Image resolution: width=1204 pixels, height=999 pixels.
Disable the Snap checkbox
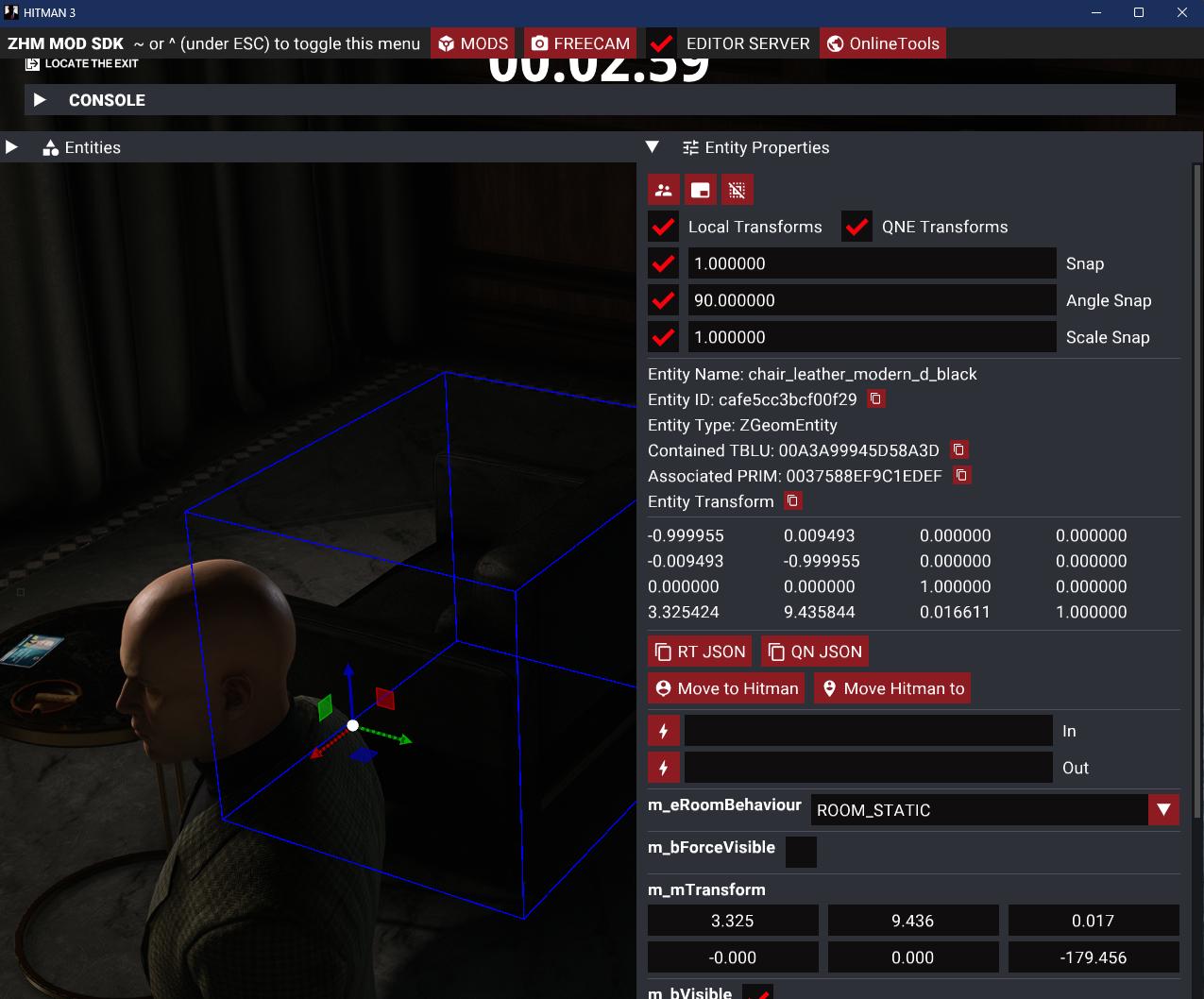click(664, 263)
